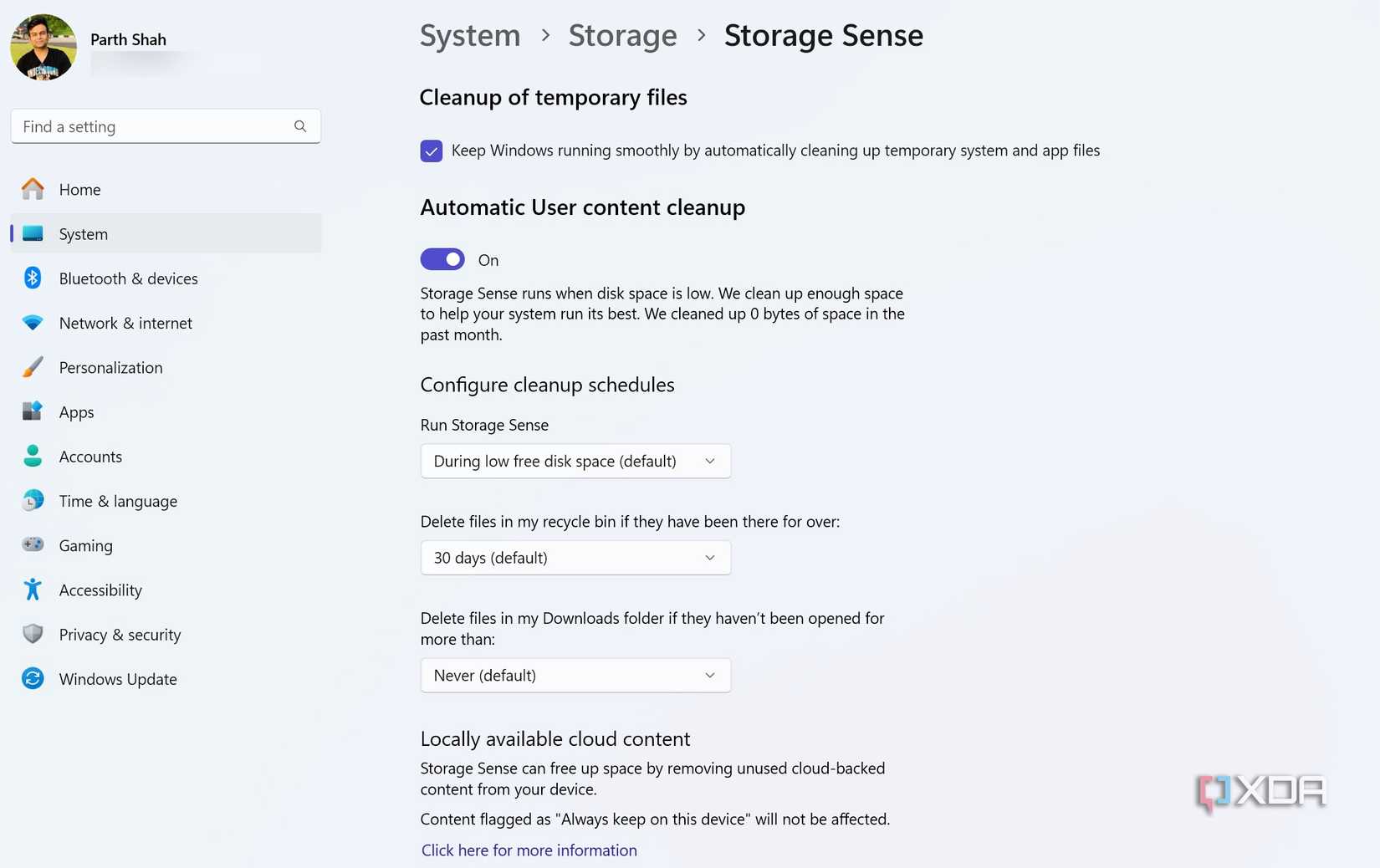1380x868 pixels.
Task: Turn off Automatic User content cleanup
Action: pyautogui.click(x=442, y=259)
